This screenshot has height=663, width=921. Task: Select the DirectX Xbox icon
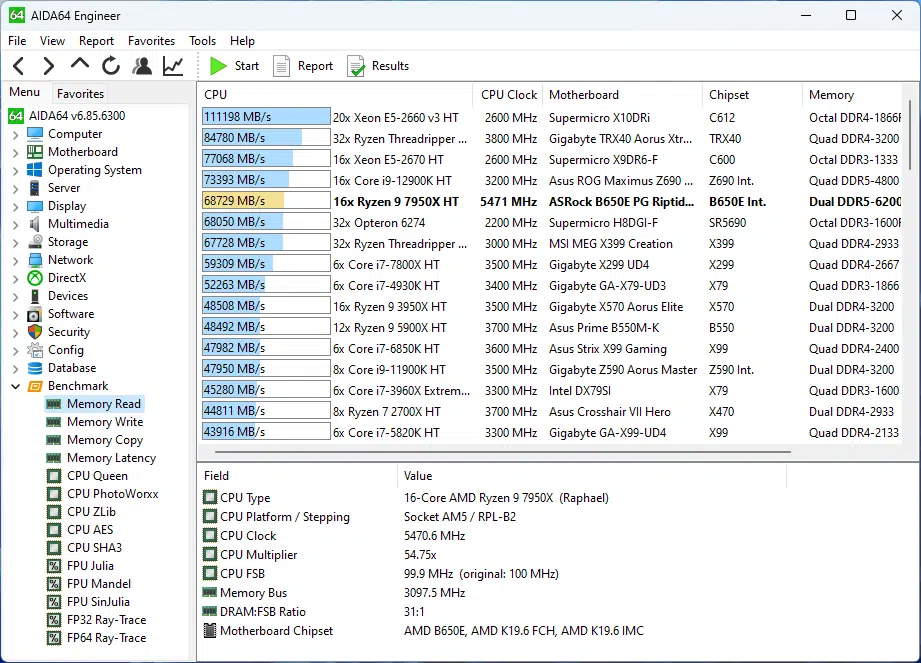tap(35, 278)
